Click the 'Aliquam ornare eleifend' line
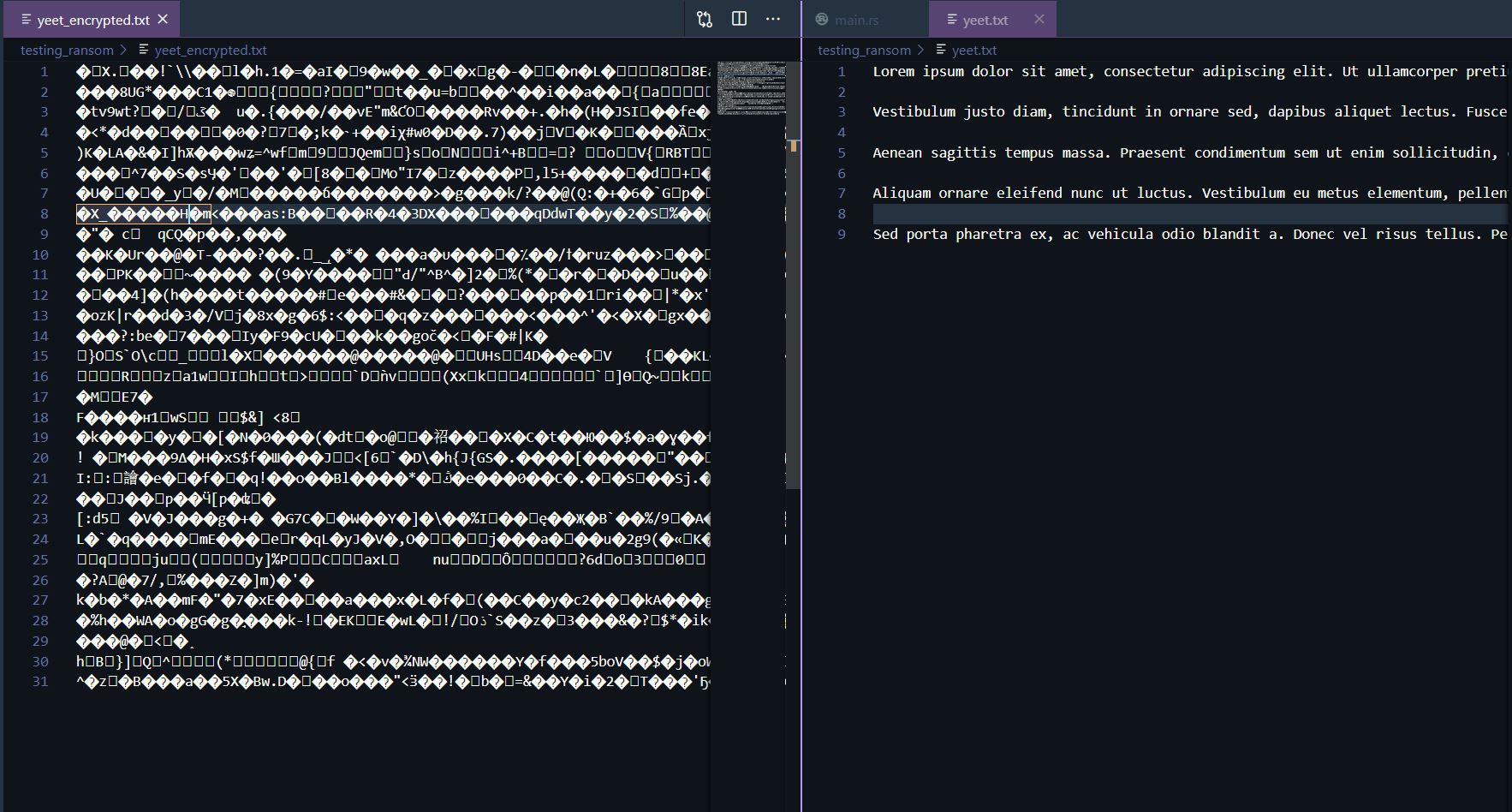This screenshot has width=1512, height=812. [x=1188, y=193]
